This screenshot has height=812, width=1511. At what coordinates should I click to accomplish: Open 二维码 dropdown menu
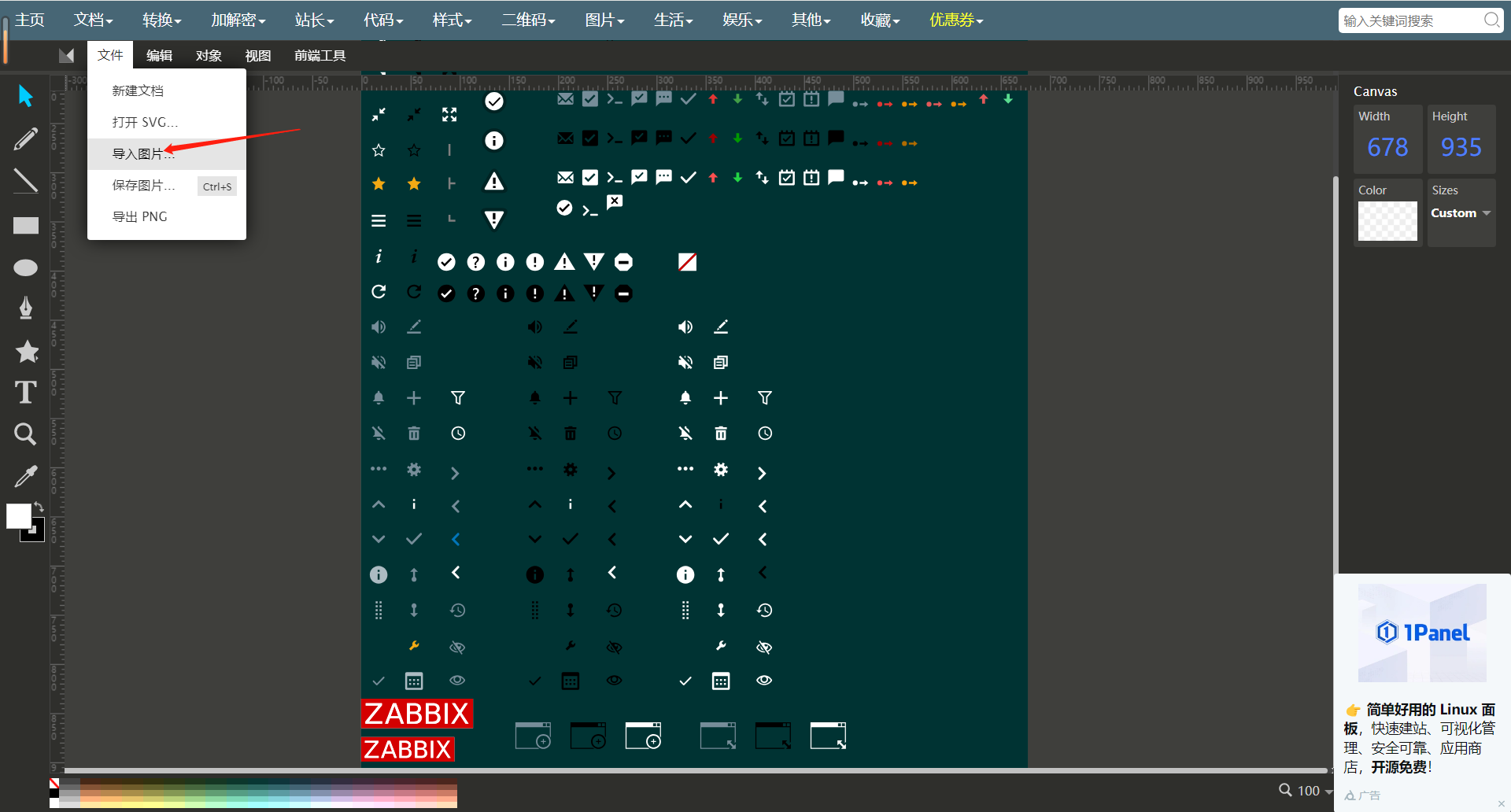point(528,20)
